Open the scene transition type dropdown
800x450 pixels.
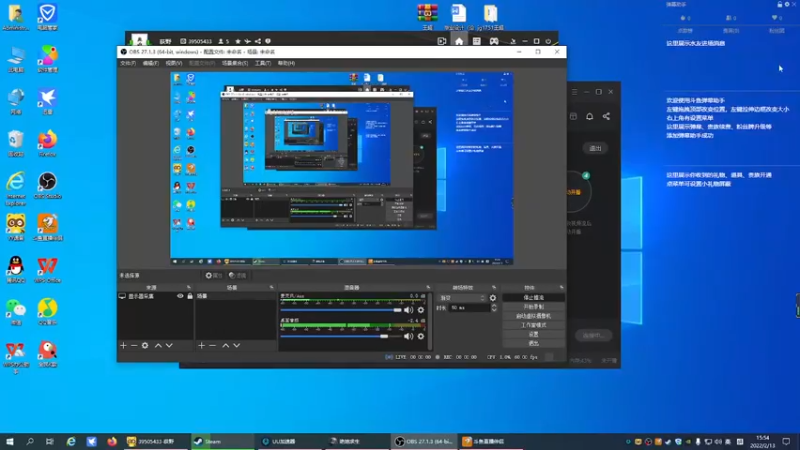(462, 298)
